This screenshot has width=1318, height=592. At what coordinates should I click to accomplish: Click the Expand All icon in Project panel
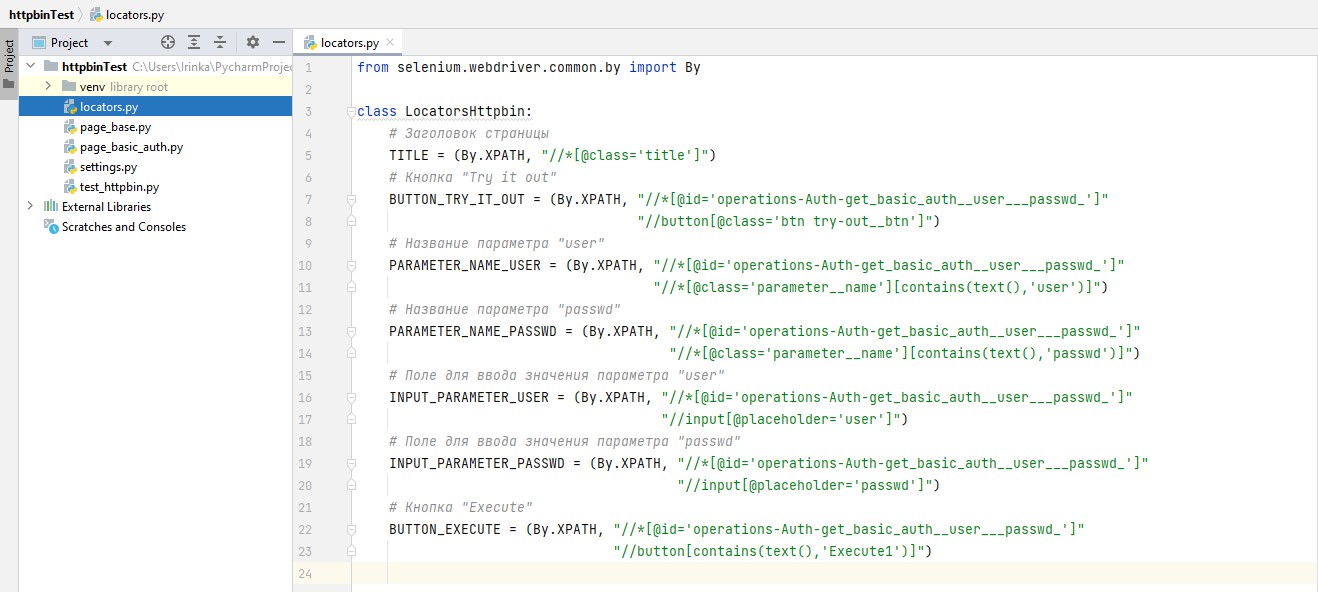(194, 43)
